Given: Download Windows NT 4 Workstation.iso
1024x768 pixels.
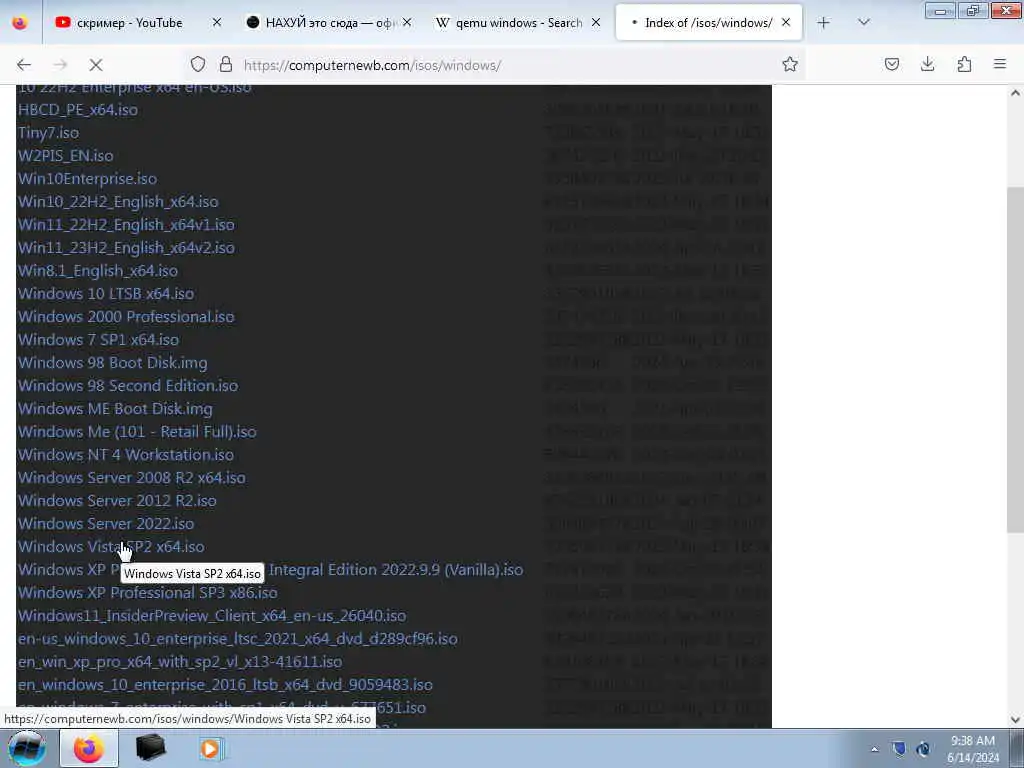Looking at the screenshot, I should [126, 455].
